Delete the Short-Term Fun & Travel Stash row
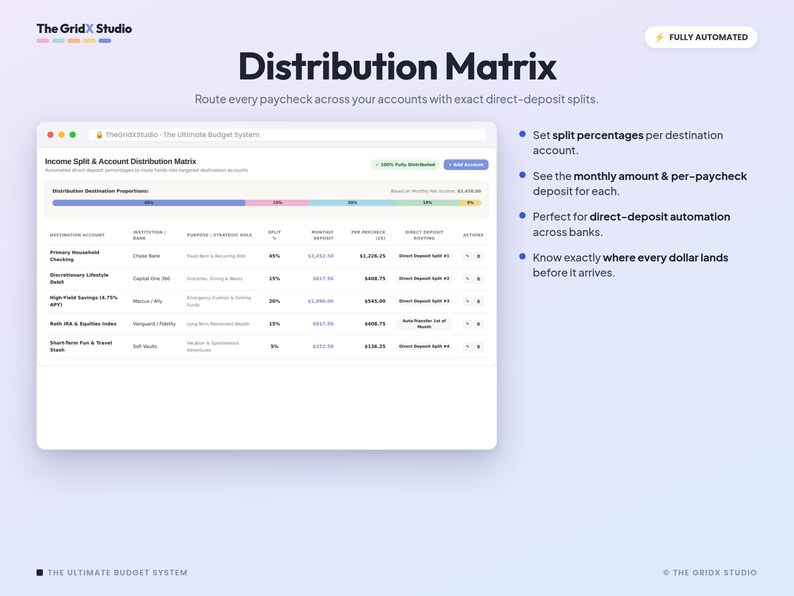This screenshot has width=794, height=596. (478, 346)
